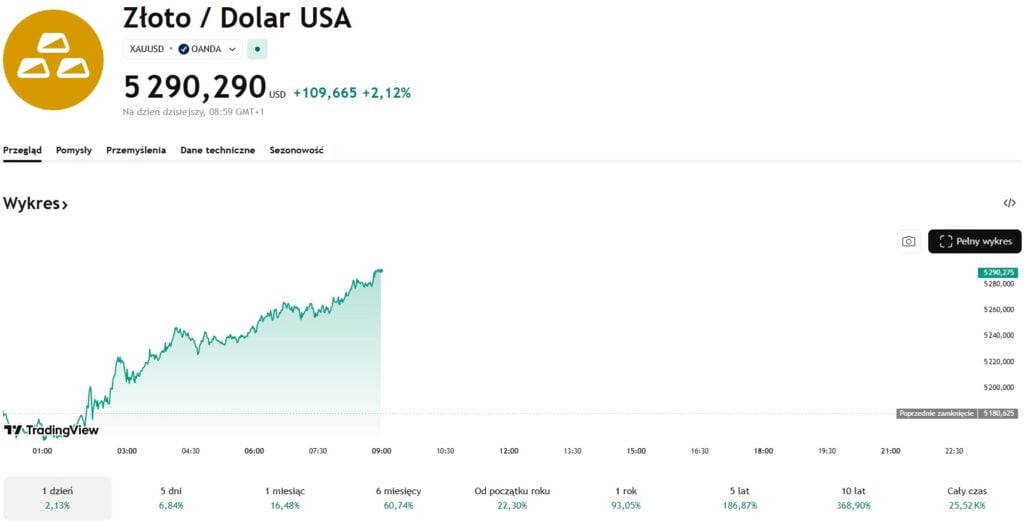
Task: Click the fullscreen icon in Pełny wykres
Action: pyautogui.click(x=946, y=241)
